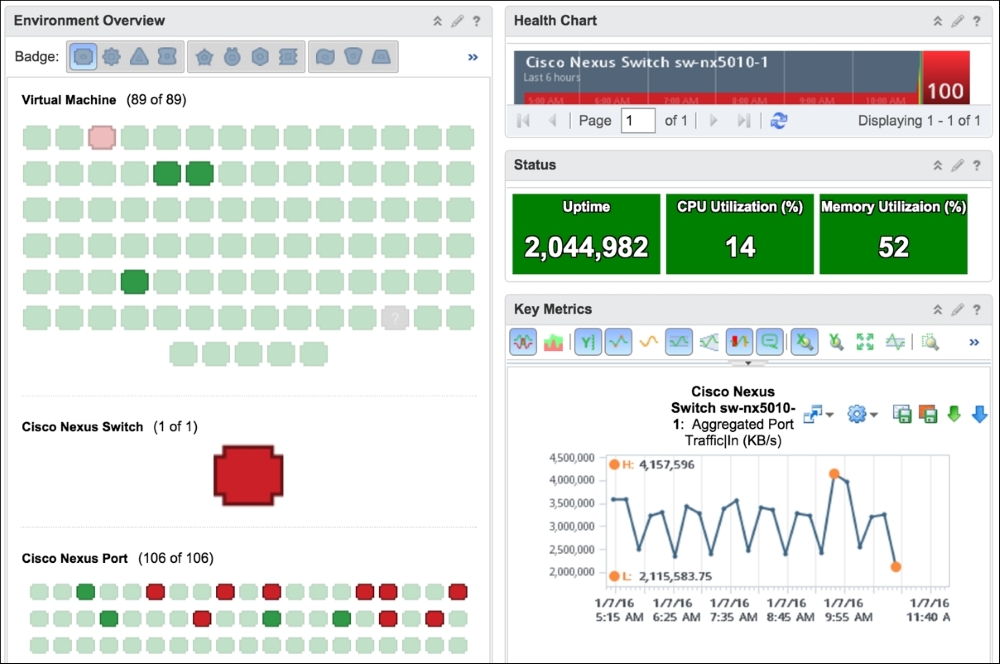Viewport: 1000px width, 664px height.
Task: Switch to the stacked area chart icon
Action: tap(553, 343)
